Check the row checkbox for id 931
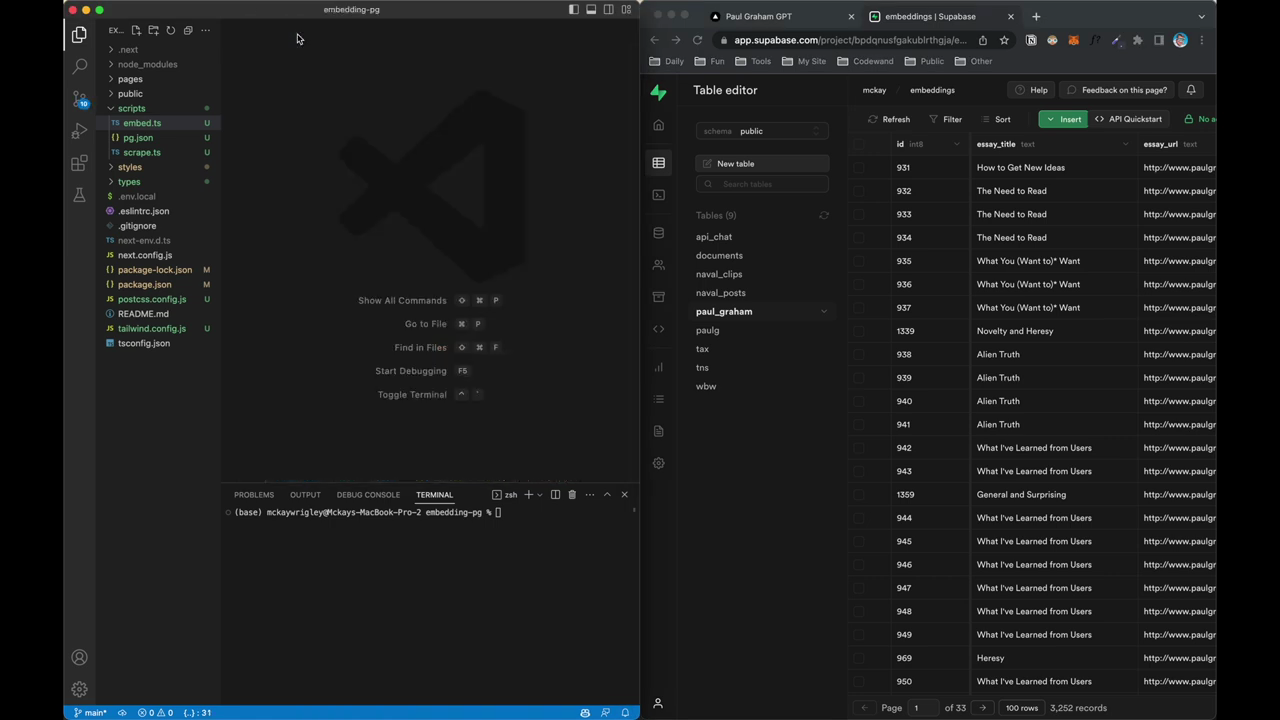This screenshot has height=720, width=1280. [859, 167]
